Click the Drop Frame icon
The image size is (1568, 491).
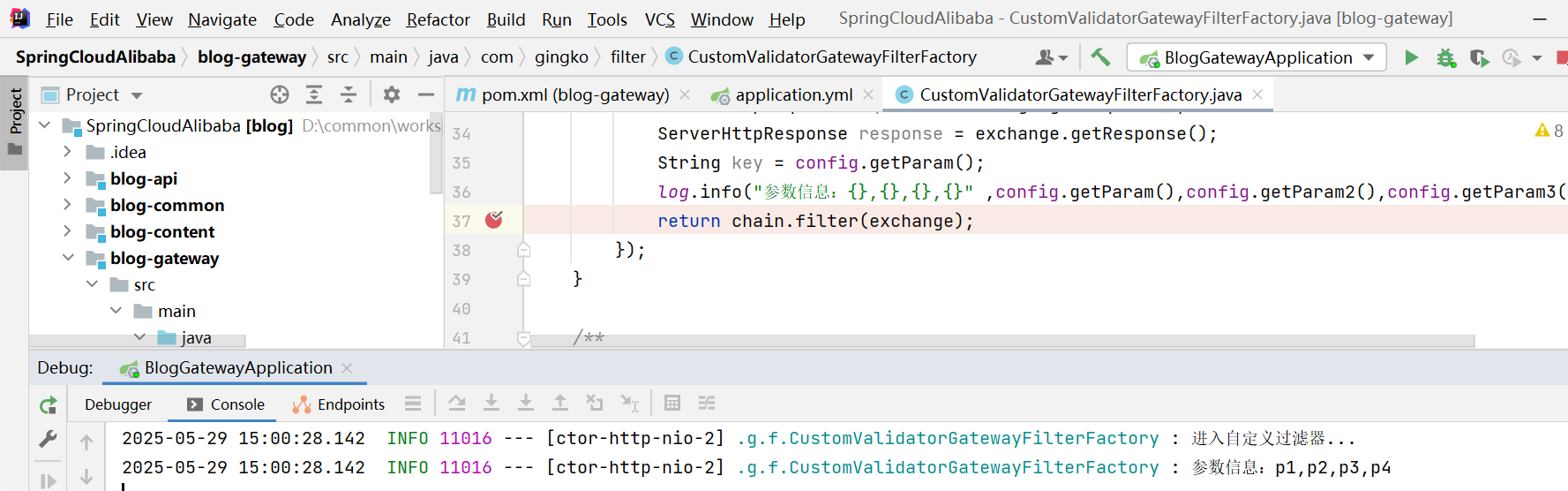(595, 404)
